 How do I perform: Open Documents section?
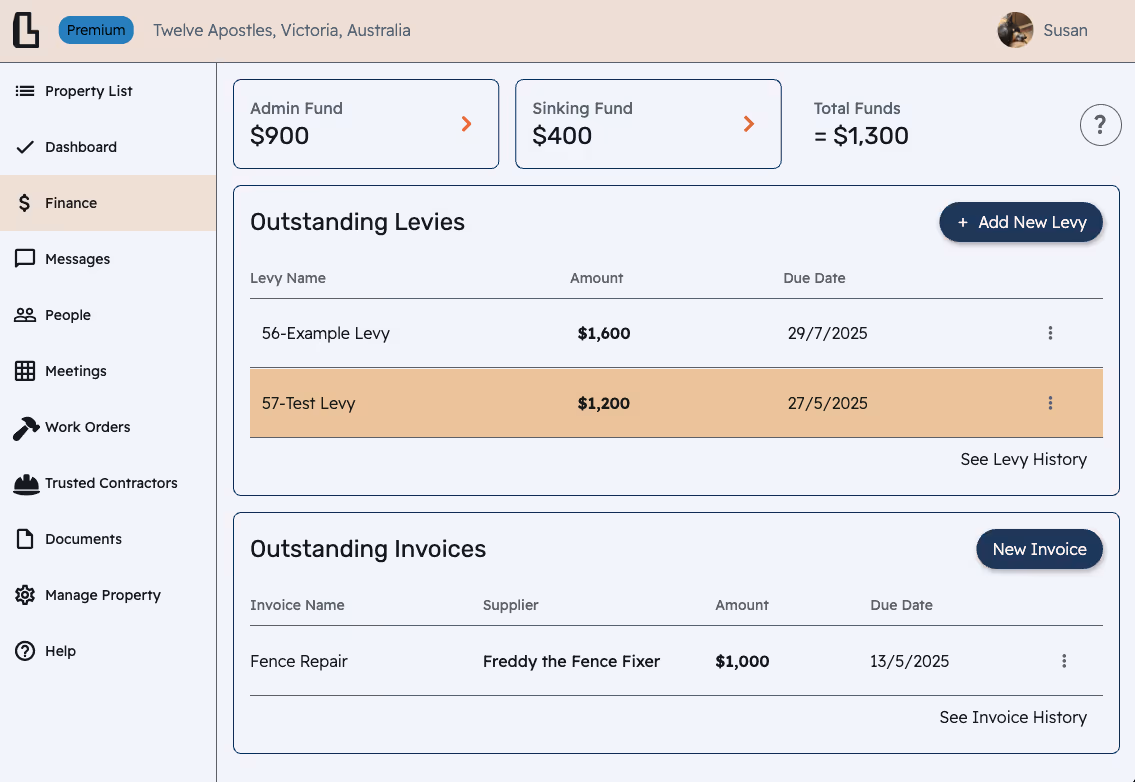click(108, 539)
